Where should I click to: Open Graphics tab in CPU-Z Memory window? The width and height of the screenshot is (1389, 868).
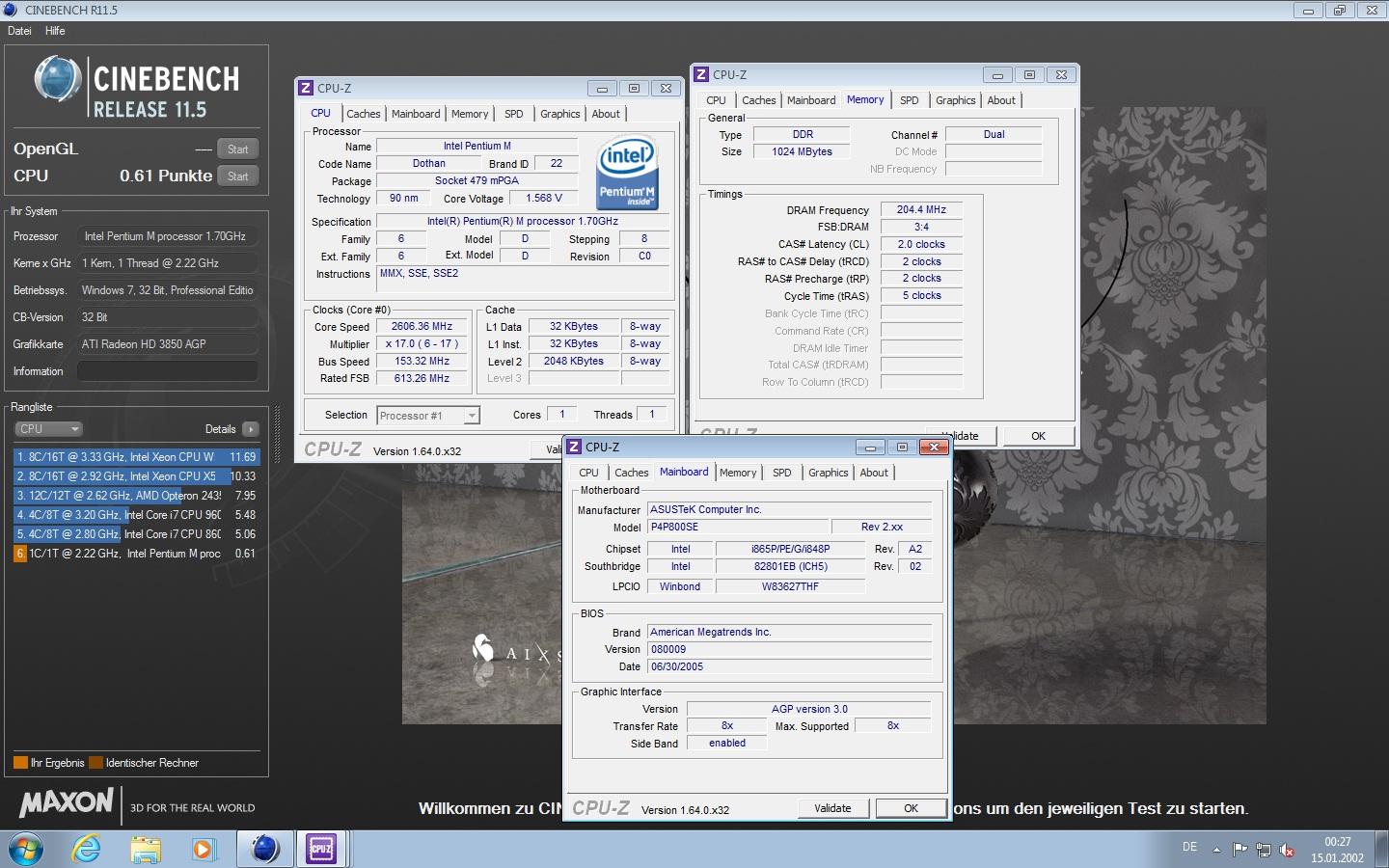pos(956,100)
